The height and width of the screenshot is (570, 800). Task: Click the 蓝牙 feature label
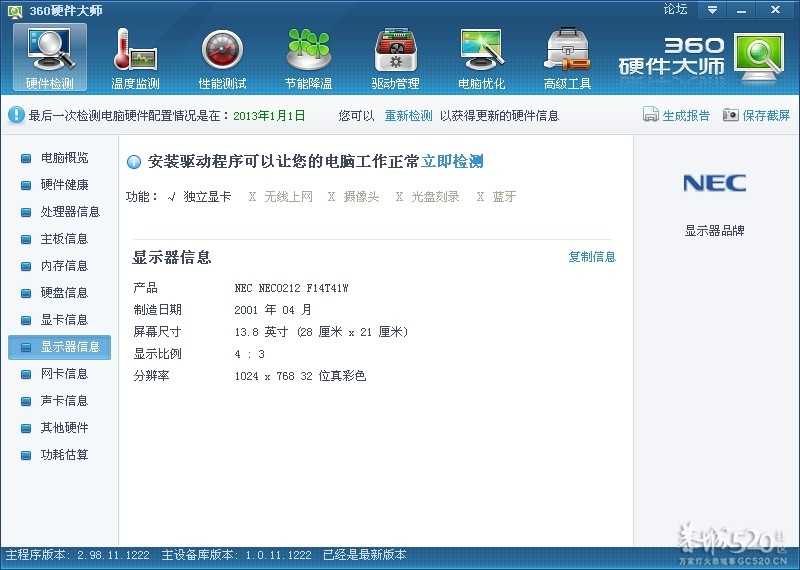click(504, 196)
